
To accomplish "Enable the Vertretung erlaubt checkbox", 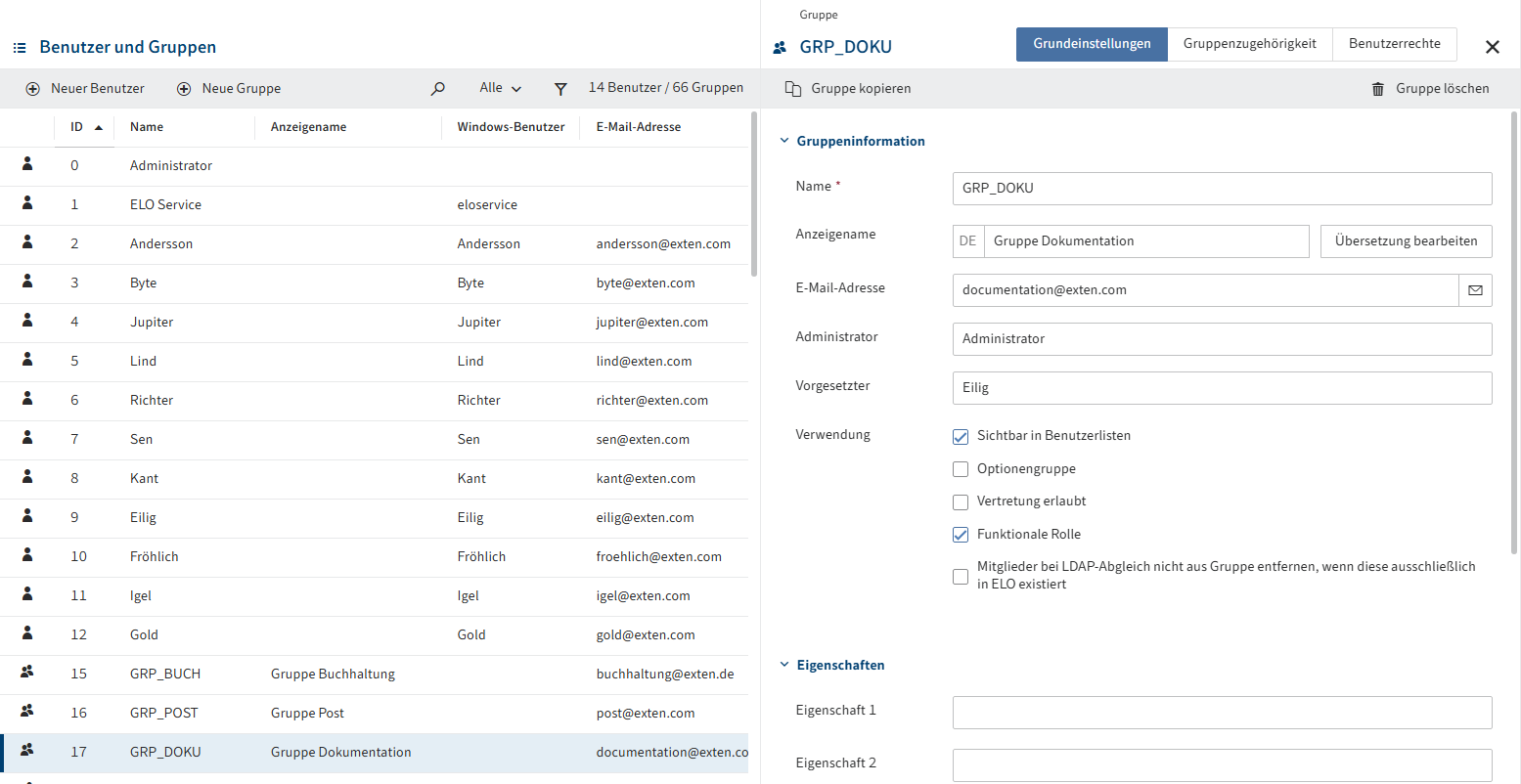I will pos(961,501).
